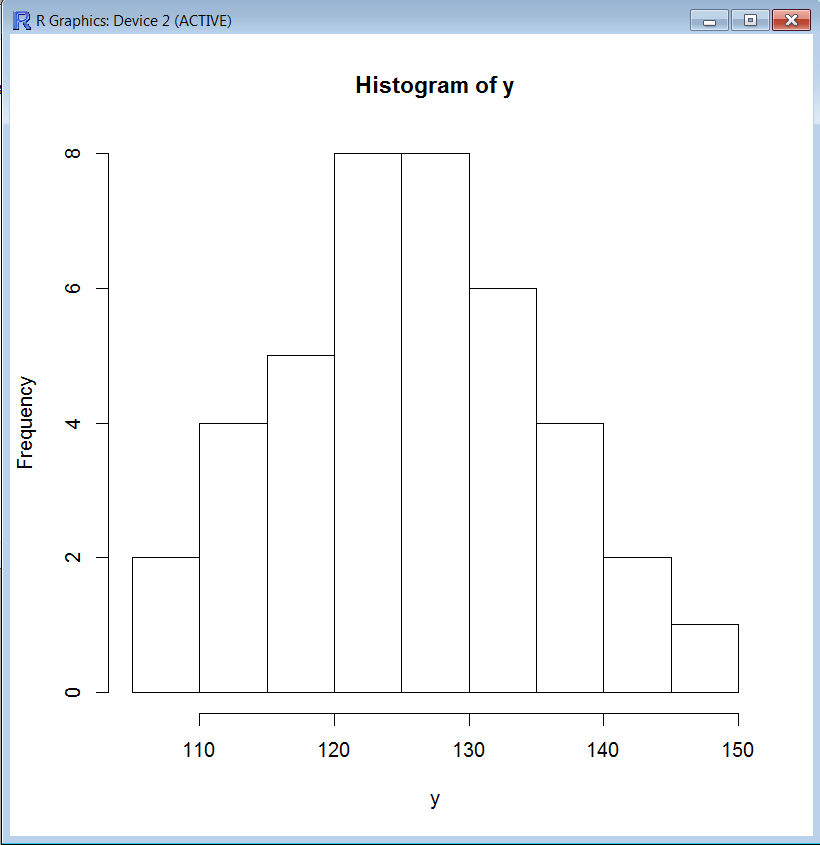Click the 110 tick label on x-axis

click(200, 750)
